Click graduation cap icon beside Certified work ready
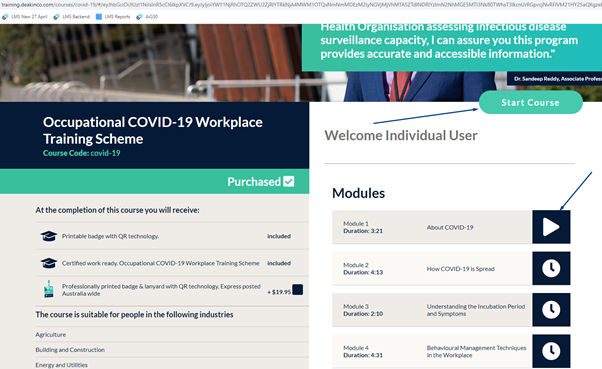 [x=49, y=263]
